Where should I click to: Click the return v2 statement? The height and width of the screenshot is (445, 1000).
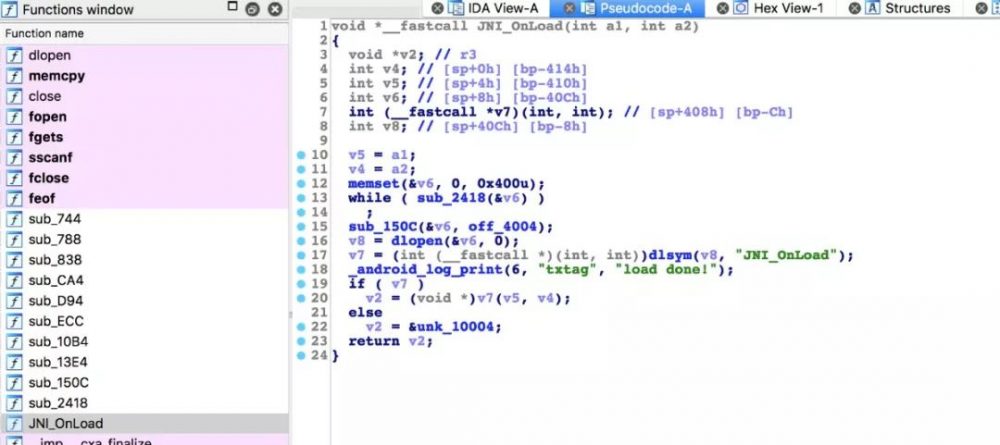pyautogui.click(x=390, y=341)
